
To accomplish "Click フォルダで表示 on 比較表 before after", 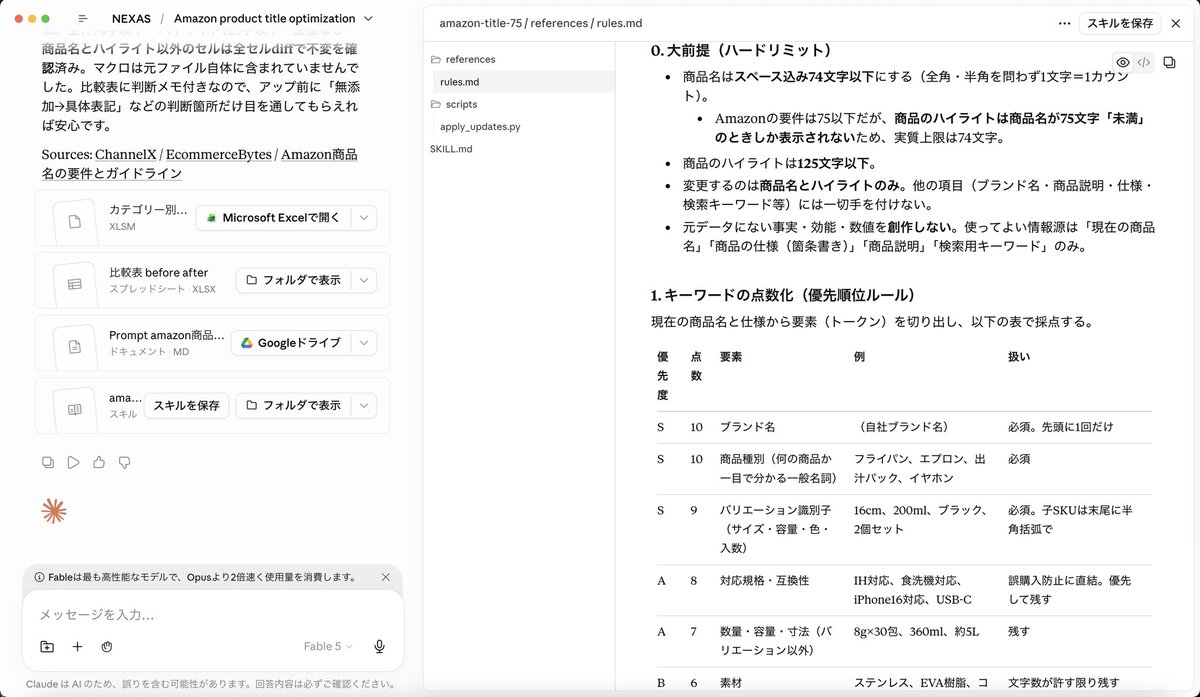I will coord(294,280).
